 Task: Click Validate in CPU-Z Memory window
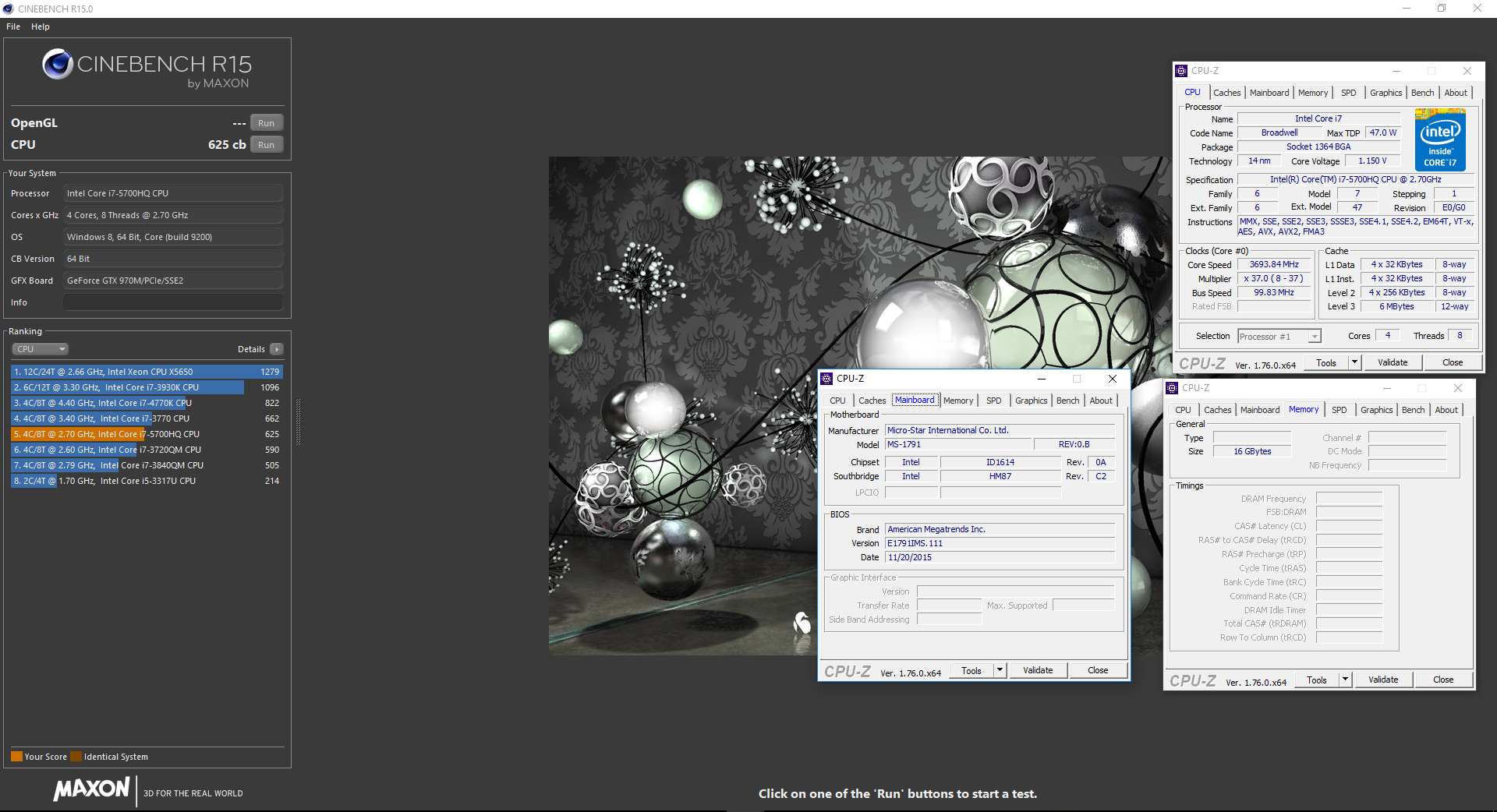[x=1383, y=680]
